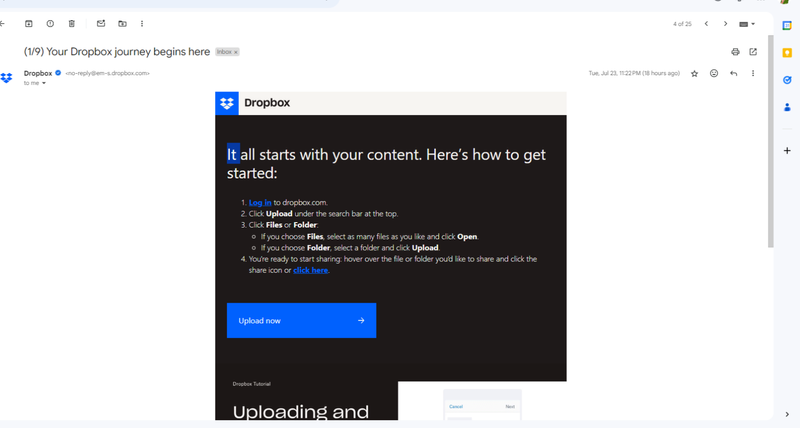Open the input tools dropdown

click(x=747, y=24)
